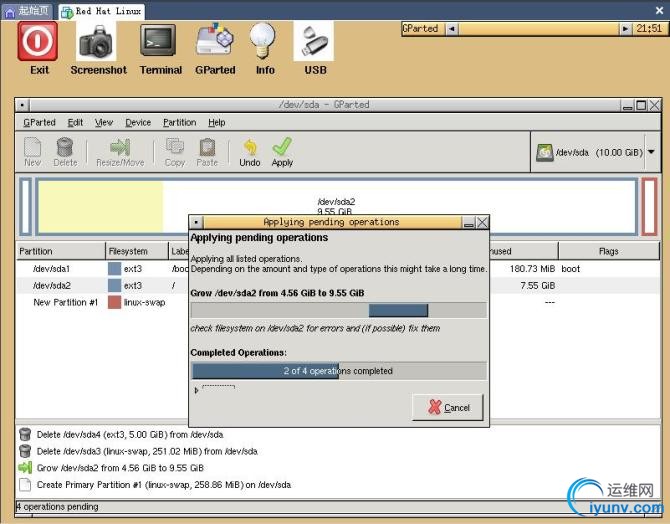Image resolution: width=670 pixels, height=524 pixels.
Task: Click the home icon in first tab
Action: [10, 12]
